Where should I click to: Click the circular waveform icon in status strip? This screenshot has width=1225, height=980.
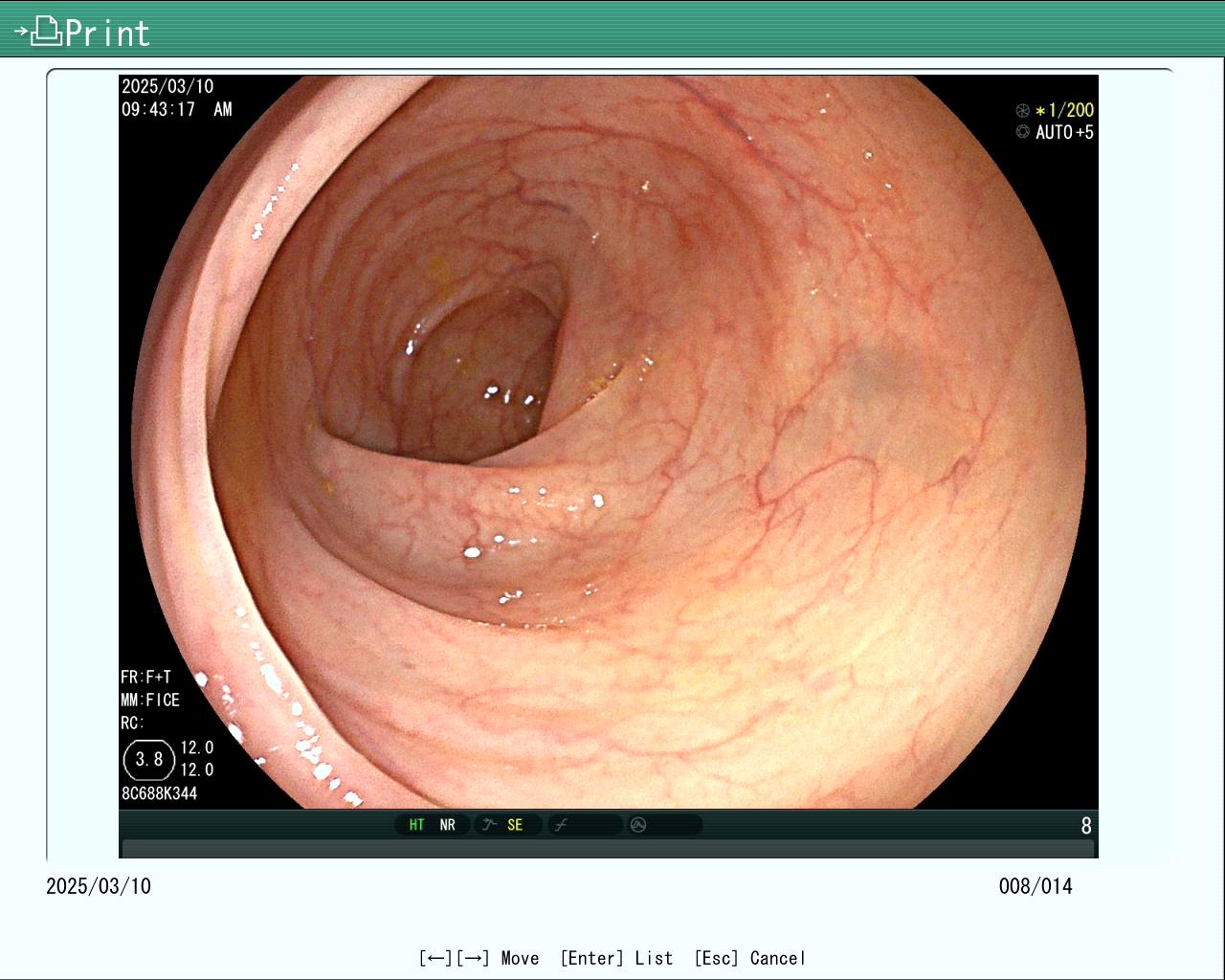coord(638,825)
